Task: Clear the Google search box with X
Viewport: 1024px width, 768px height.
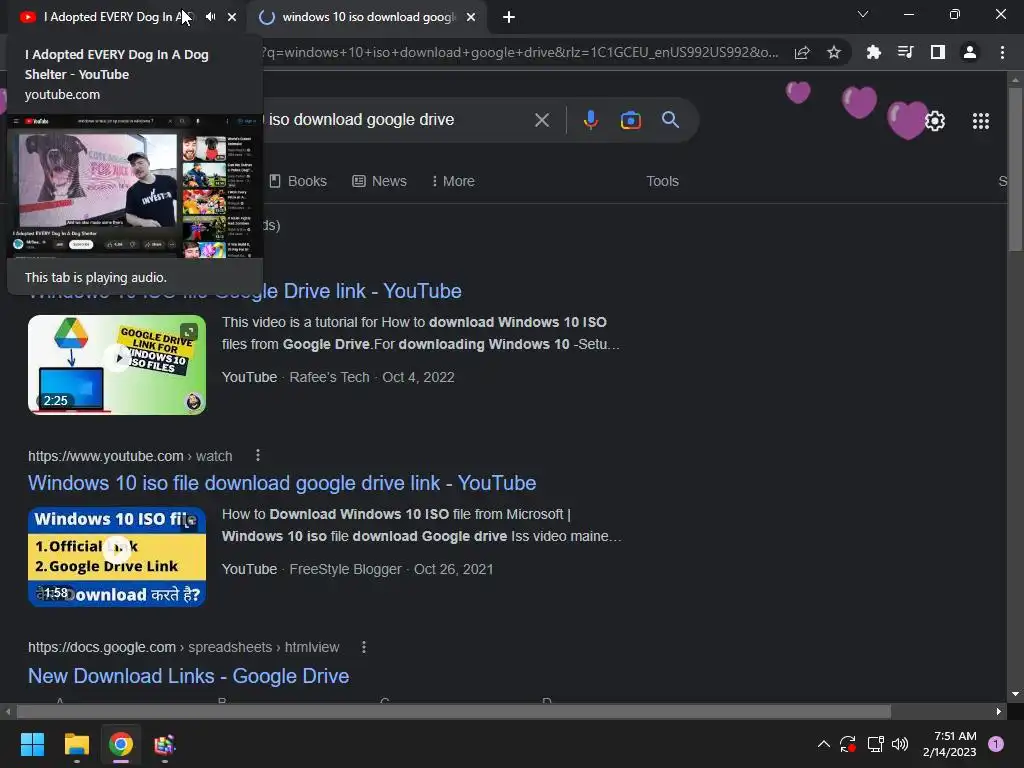Action: 541,120
